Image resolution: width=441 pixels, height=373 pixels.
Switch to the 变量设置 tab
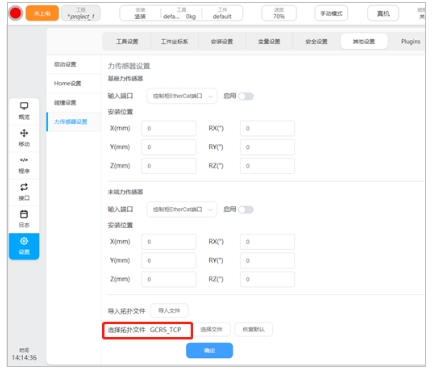click(x=269, y=42)
